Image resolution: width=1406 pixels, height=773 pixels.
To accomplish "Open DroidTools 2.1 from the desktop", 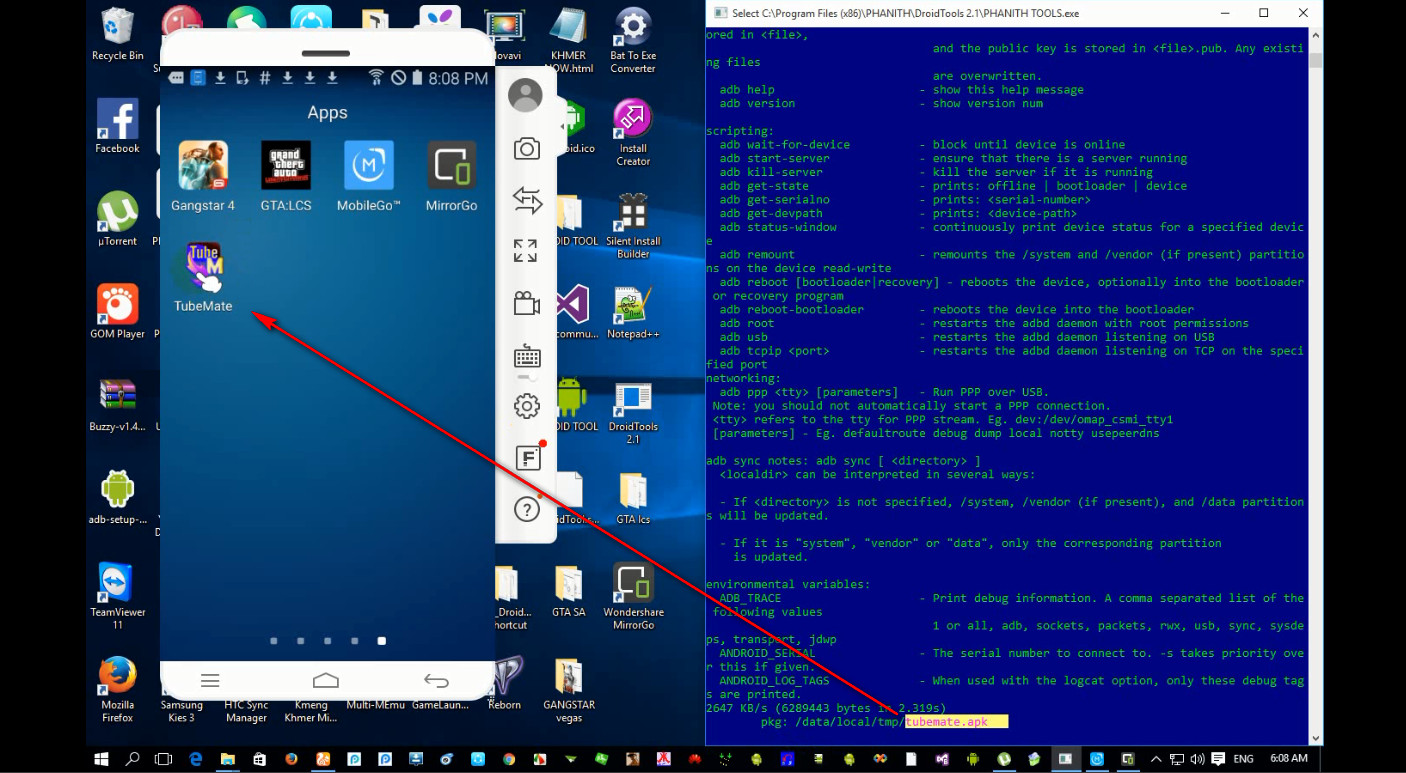I will [634, 405].
